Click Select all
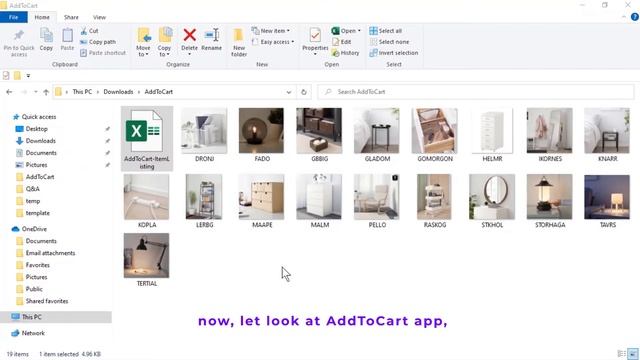640x360 pixels. click(386, 31)
